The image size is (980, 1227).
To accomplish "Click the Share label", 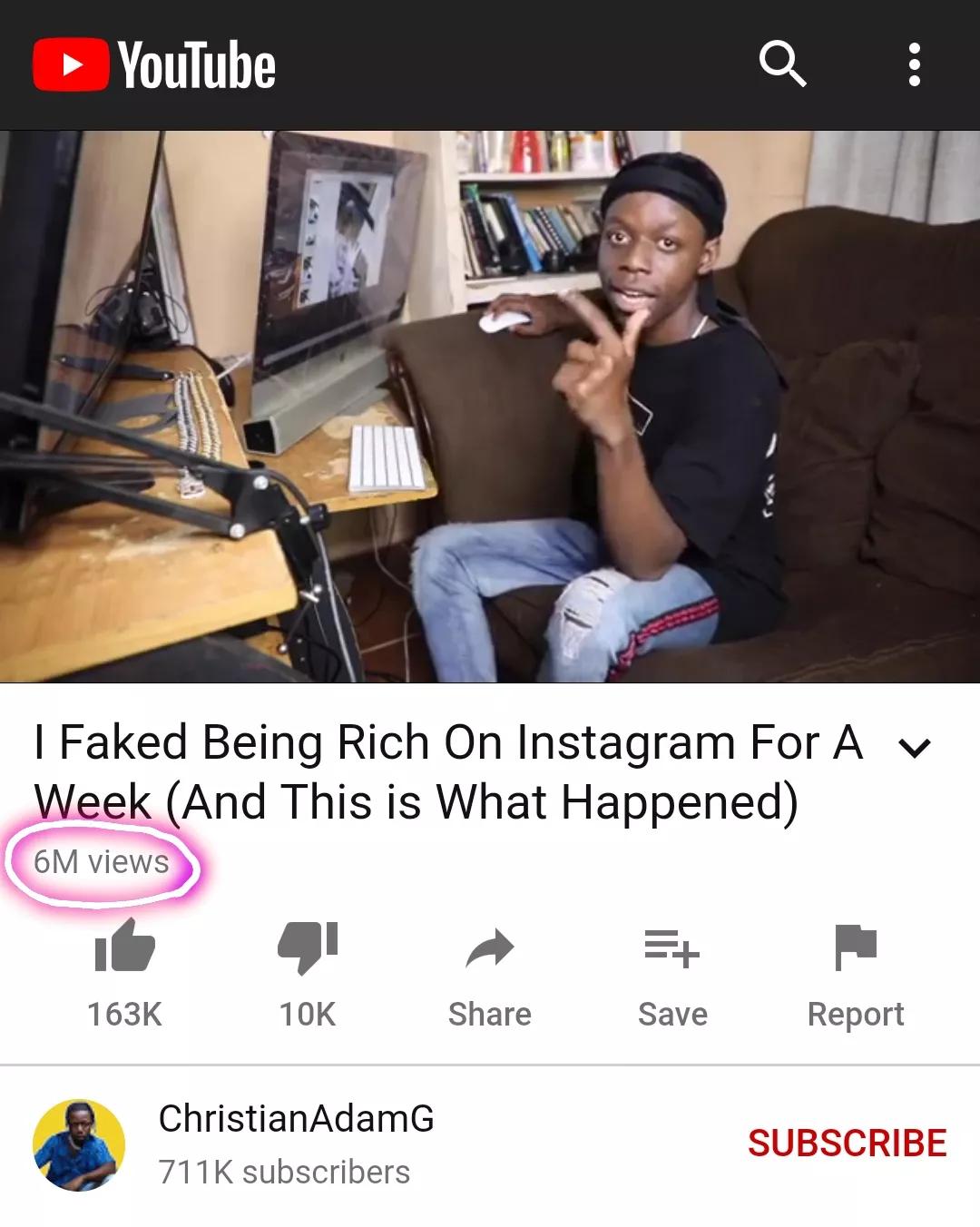I will tap(490, 1014).
